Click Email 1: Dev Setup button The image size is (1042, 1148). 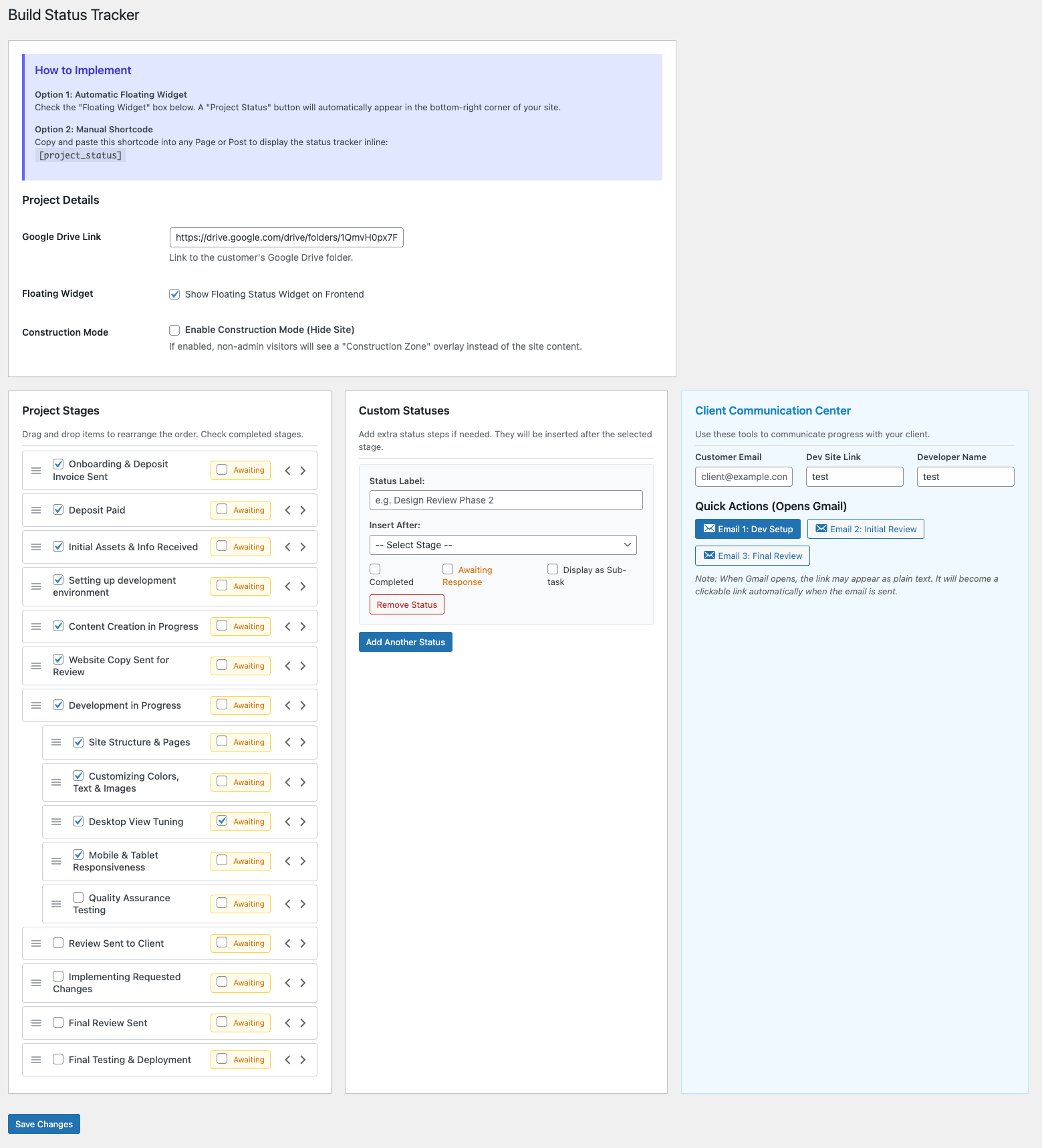point(747,529)
